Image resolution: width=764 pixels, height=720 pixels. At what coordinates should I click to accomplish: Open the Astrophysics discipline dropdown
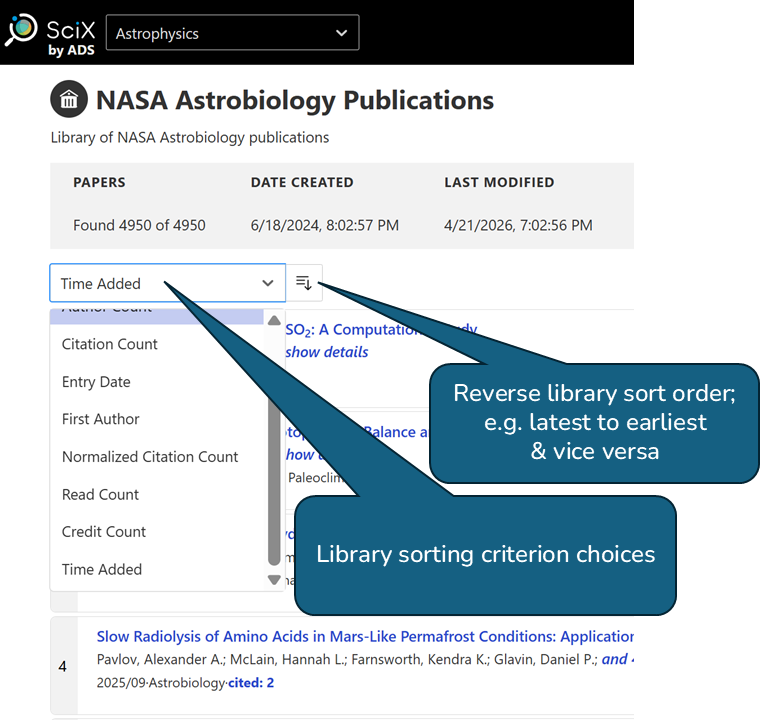click(x=232, y=33)
